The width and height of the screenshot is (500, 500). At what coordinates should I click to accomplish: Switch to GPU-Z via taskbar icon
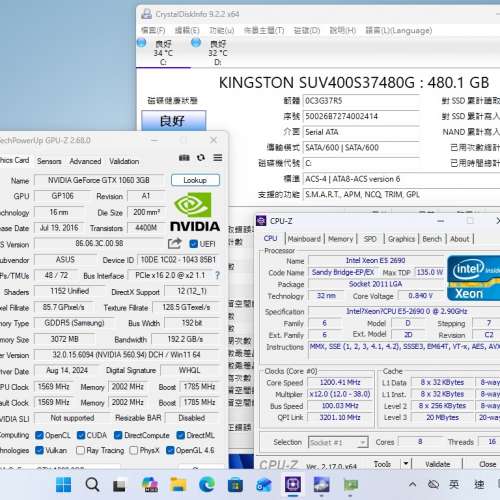tap(350, 485)
